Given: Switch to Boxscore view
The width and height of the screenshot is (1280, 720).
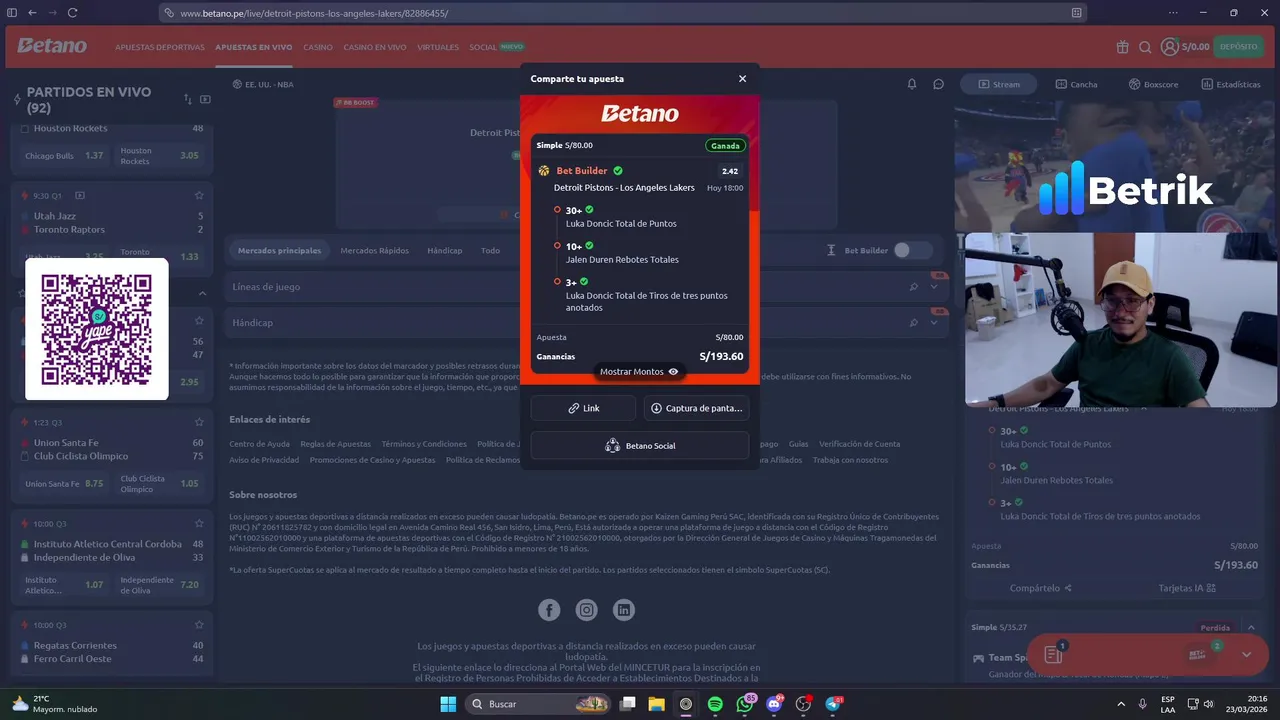Looking at the screenshot, I should (x=1153, y=84).
